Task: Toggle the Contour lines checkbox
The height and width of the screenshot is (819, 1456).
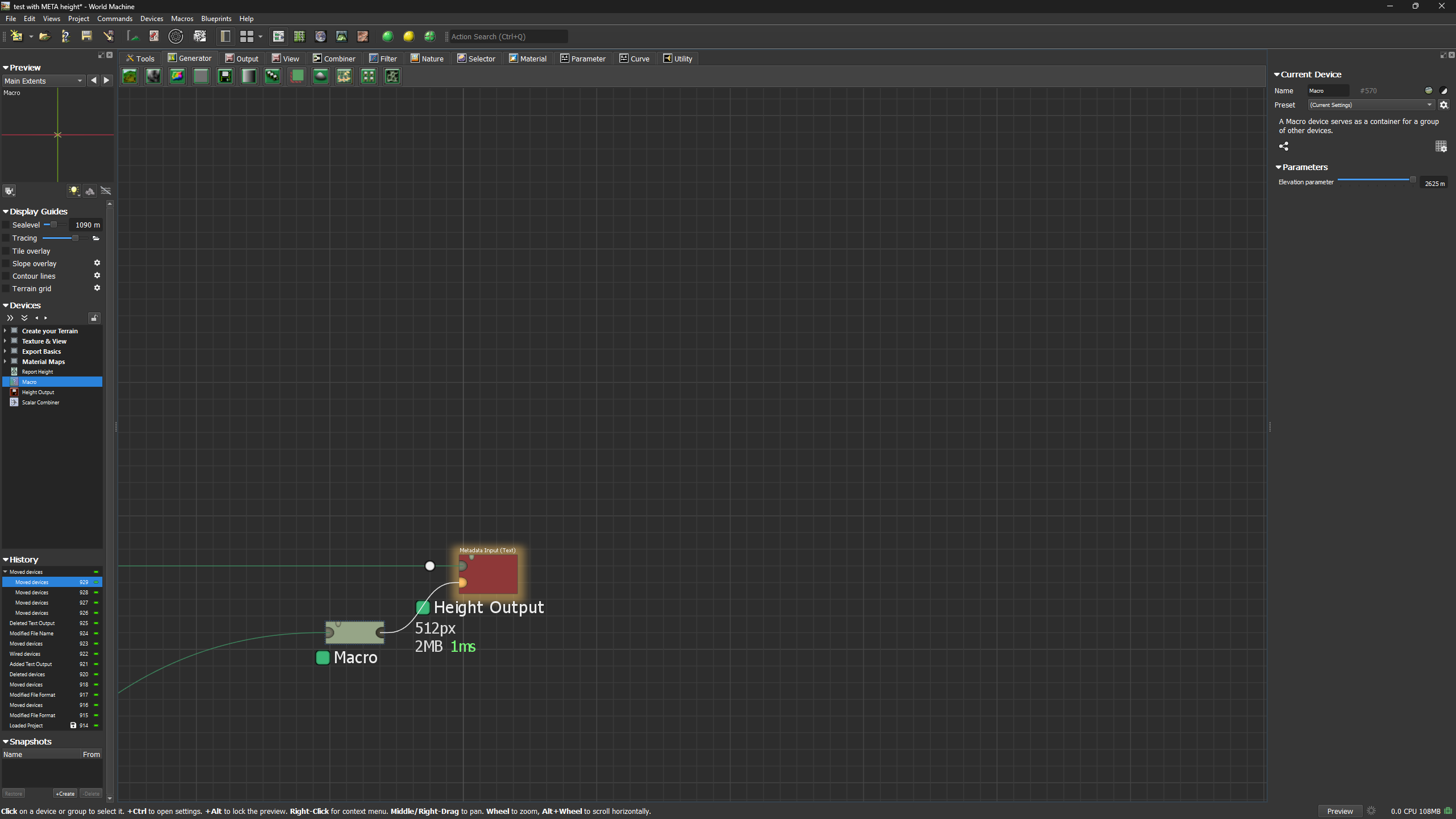Action: pyautogui.click(x=6, y=276)
